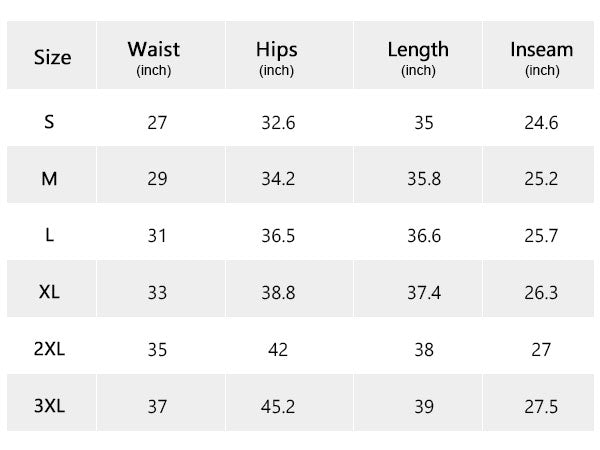Select the inseam value 27.5 for size 3XL
This screenshot has width=600, height=450.
pyautogui.click(x=540, y=407)
